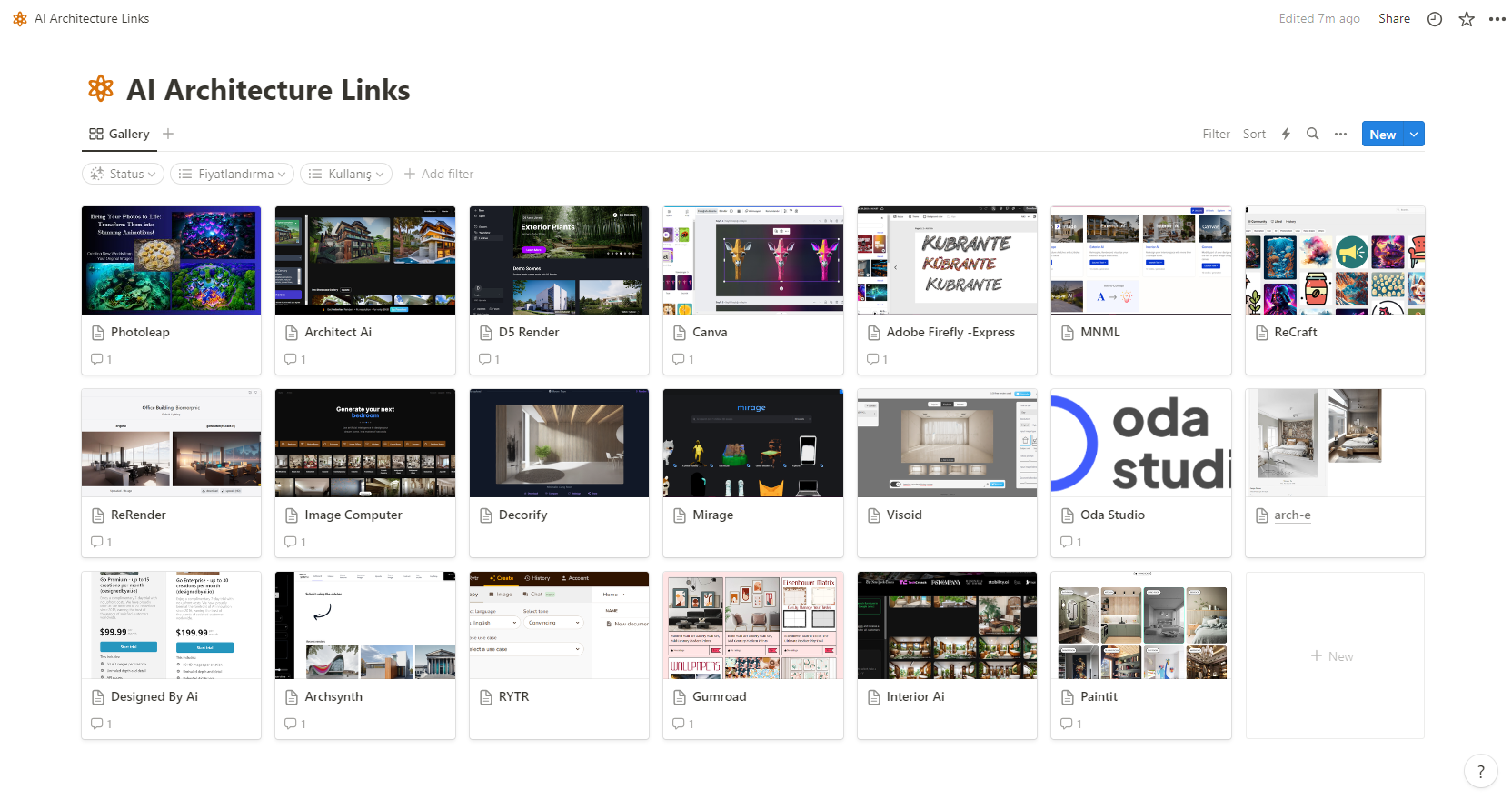The width and height of the screenshot is (1512, 810).
Task: Open the D5 Render card thumbnail
Action: click(559, 260)
